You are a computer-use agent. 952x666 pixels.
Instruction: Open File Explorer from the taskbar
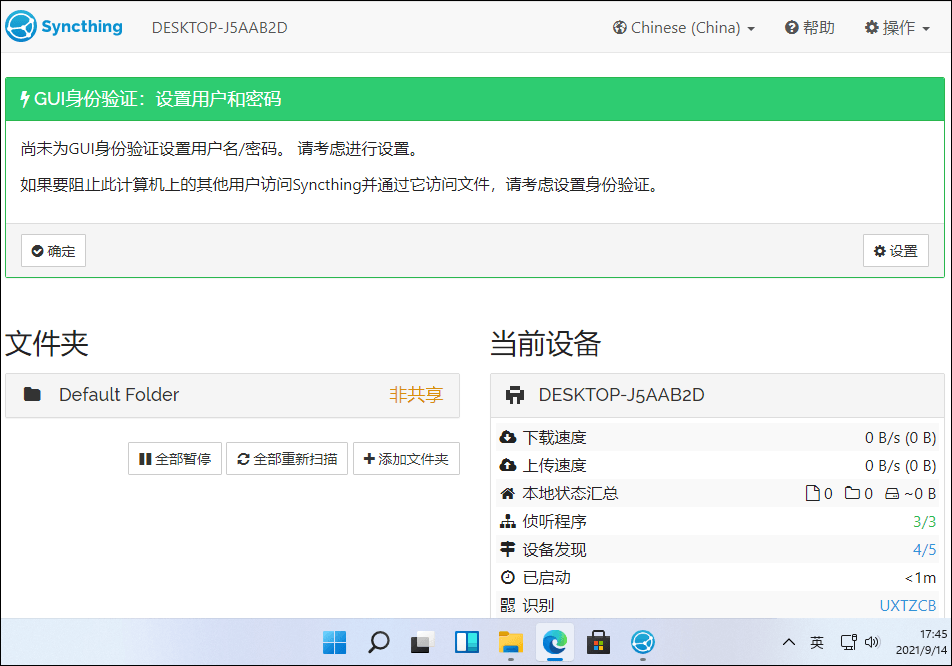pos(511,642)
